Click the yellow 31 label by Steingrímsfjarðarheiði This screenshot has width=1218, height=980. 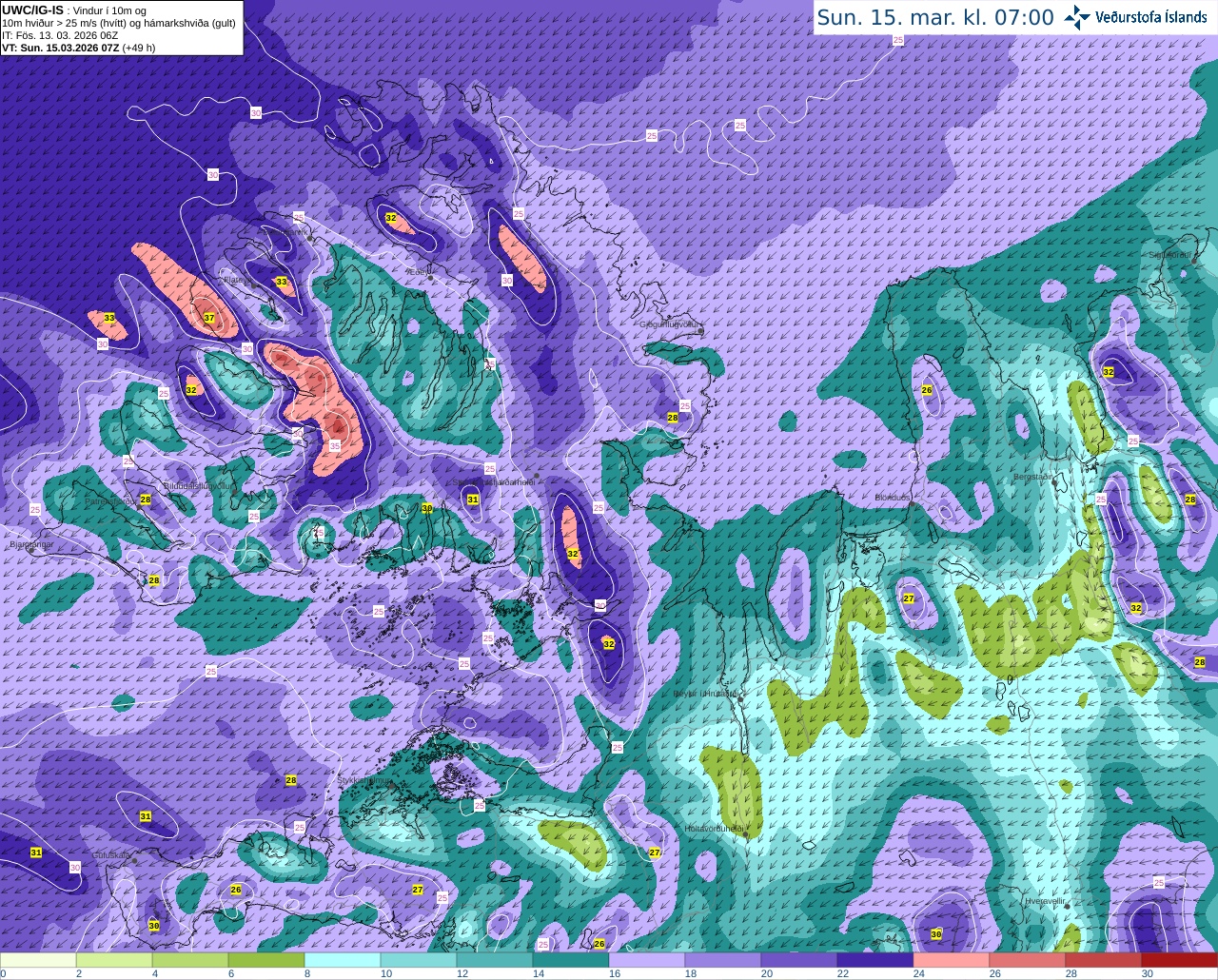pyautogui.click(x=473, y=500)
